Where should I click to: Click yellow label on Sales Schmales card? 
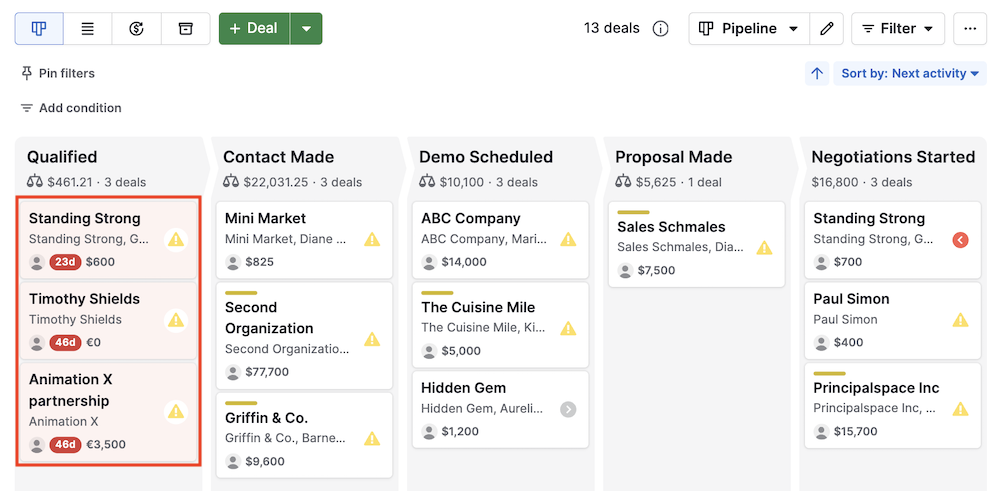(x=633, y=212)
